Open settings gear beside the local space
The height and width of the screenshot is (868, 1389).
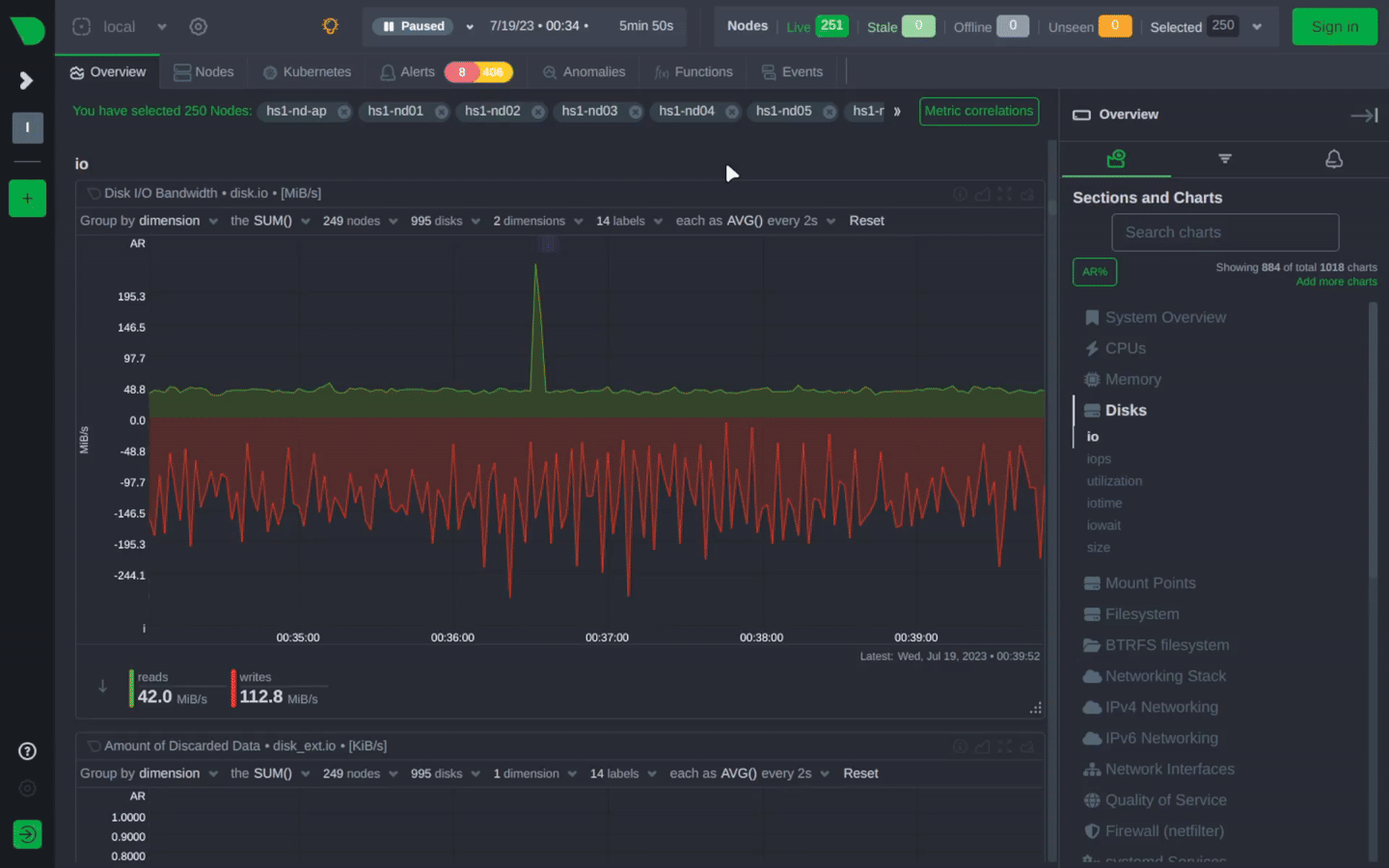pos(198,26)
